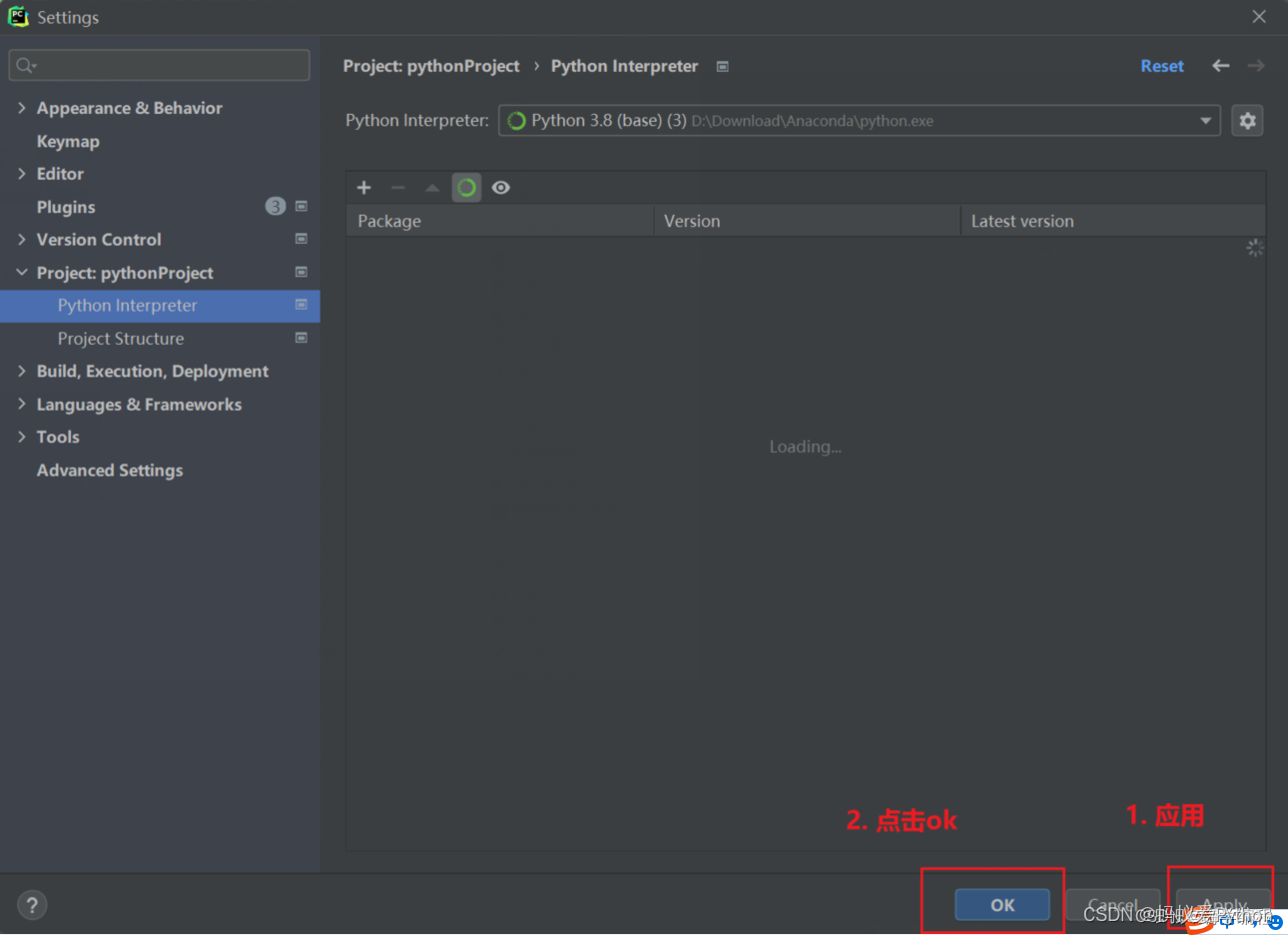Viewport: 1288px width, 935px height.
Task: Click Project: pythonProject breadcrumb
Action: (431, 66)
